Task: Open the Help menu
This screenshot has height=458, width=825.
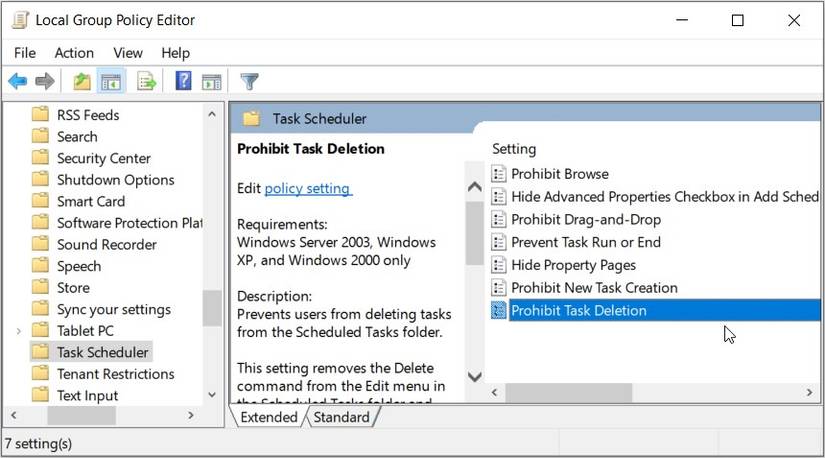Action: [x=175, y=53]
